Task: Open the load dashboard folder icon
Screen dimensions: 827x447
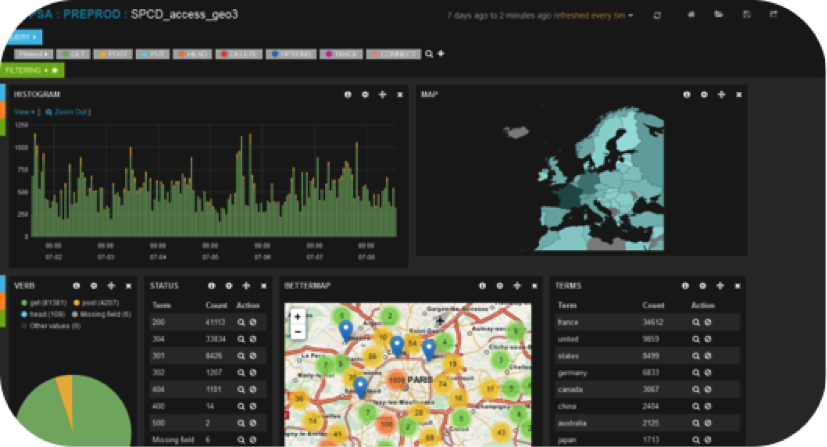Action: (x=718, y=15)
